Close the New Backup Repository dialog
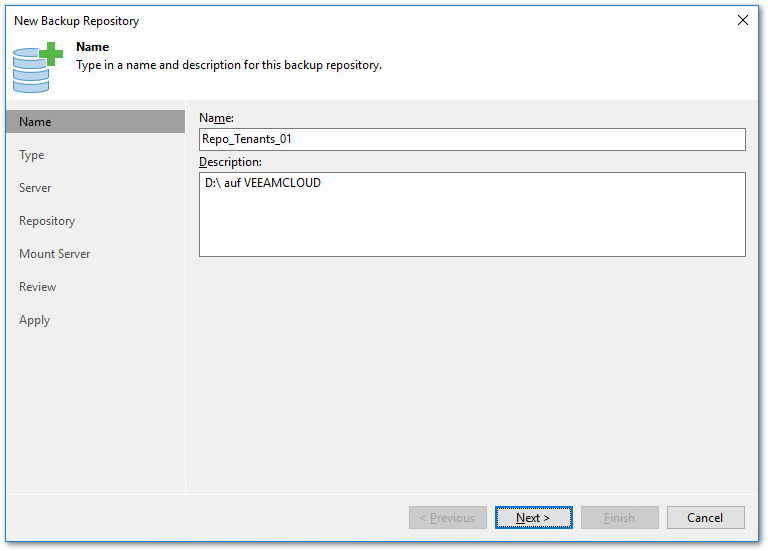Image resolution: width=768 pixels, height=551 pixels. 742,20
